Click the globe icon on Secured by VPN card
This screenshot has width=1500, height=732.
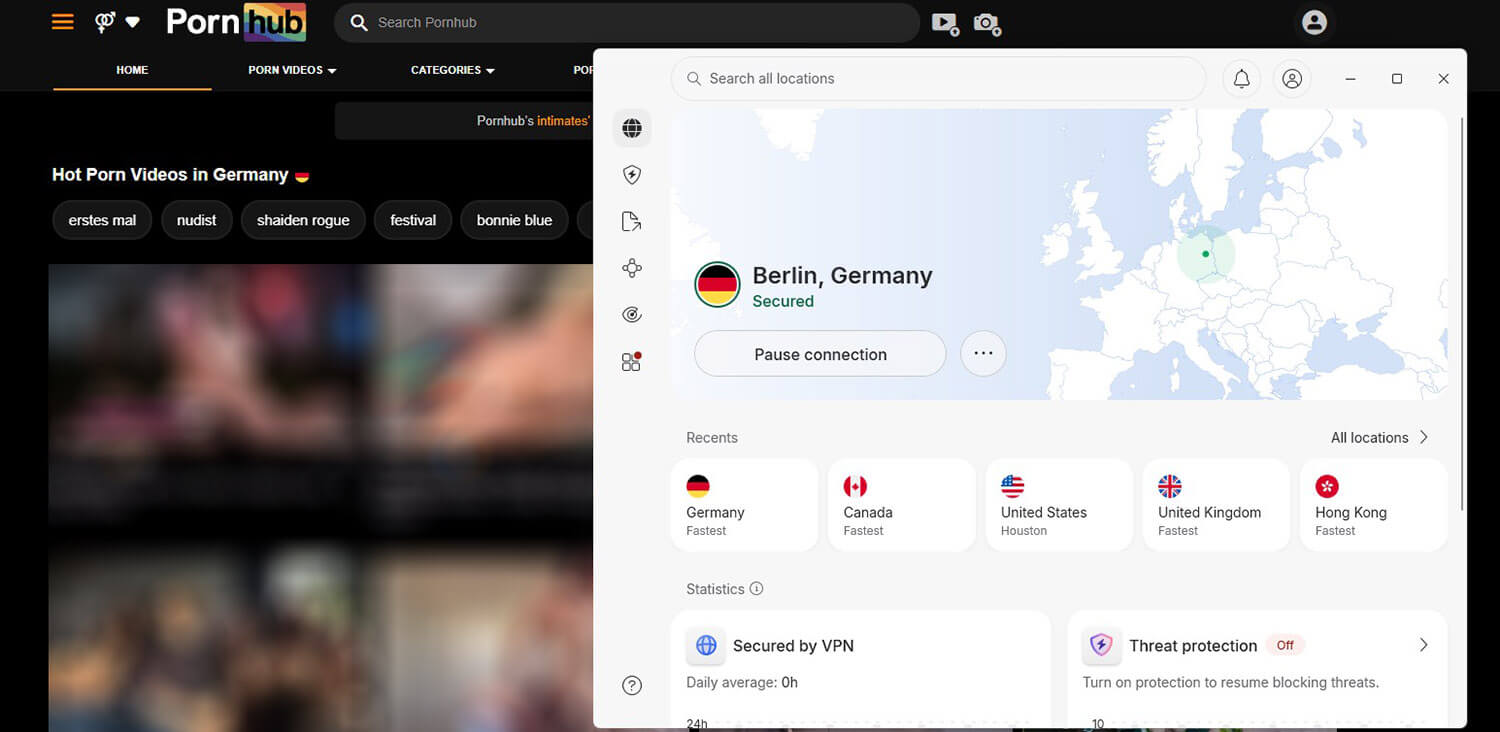coord(706,646)
